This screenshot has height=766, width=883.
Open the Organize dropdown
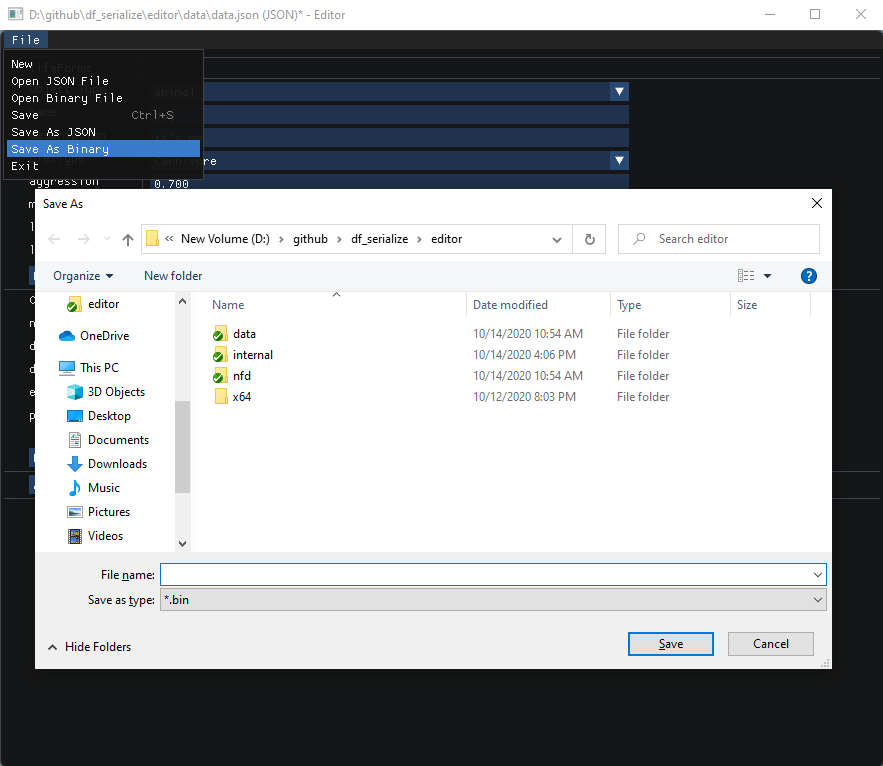[x=83, y=276]
